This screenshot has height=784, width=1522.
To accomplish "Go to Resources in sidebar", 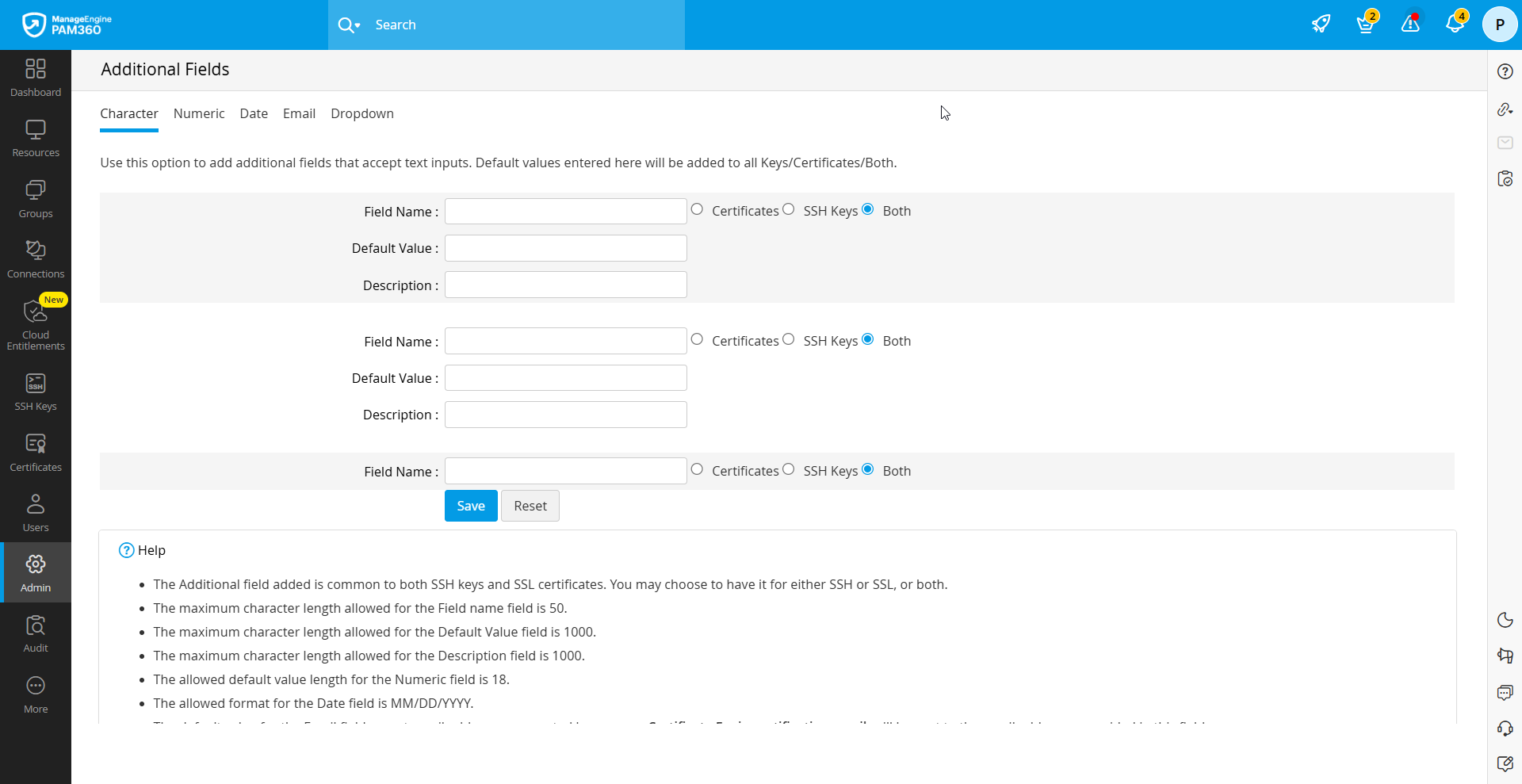I will pyautogui.click(x=36, y=139).
